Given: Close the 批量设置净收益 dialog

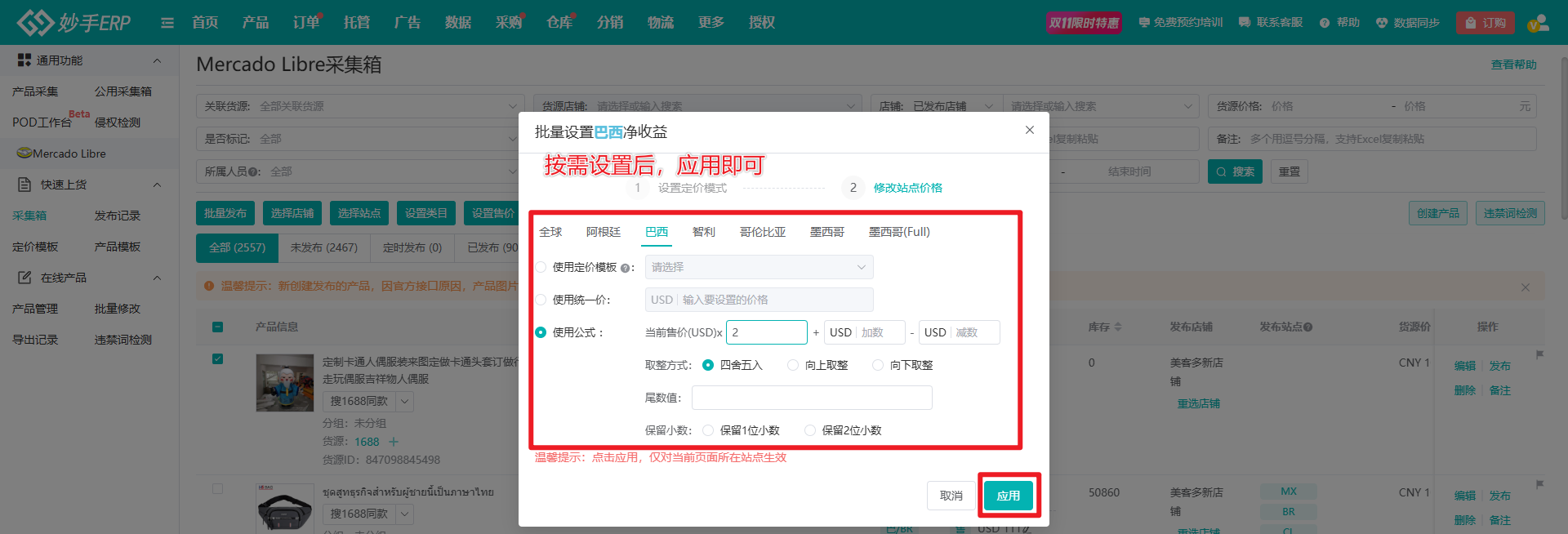Looking at the screenshot, I should (x=1030, y=130).
